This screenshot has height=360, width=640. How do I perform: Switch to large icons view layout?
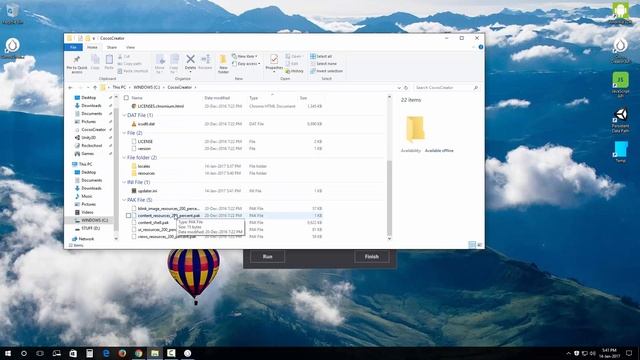(x=480, y=245)
